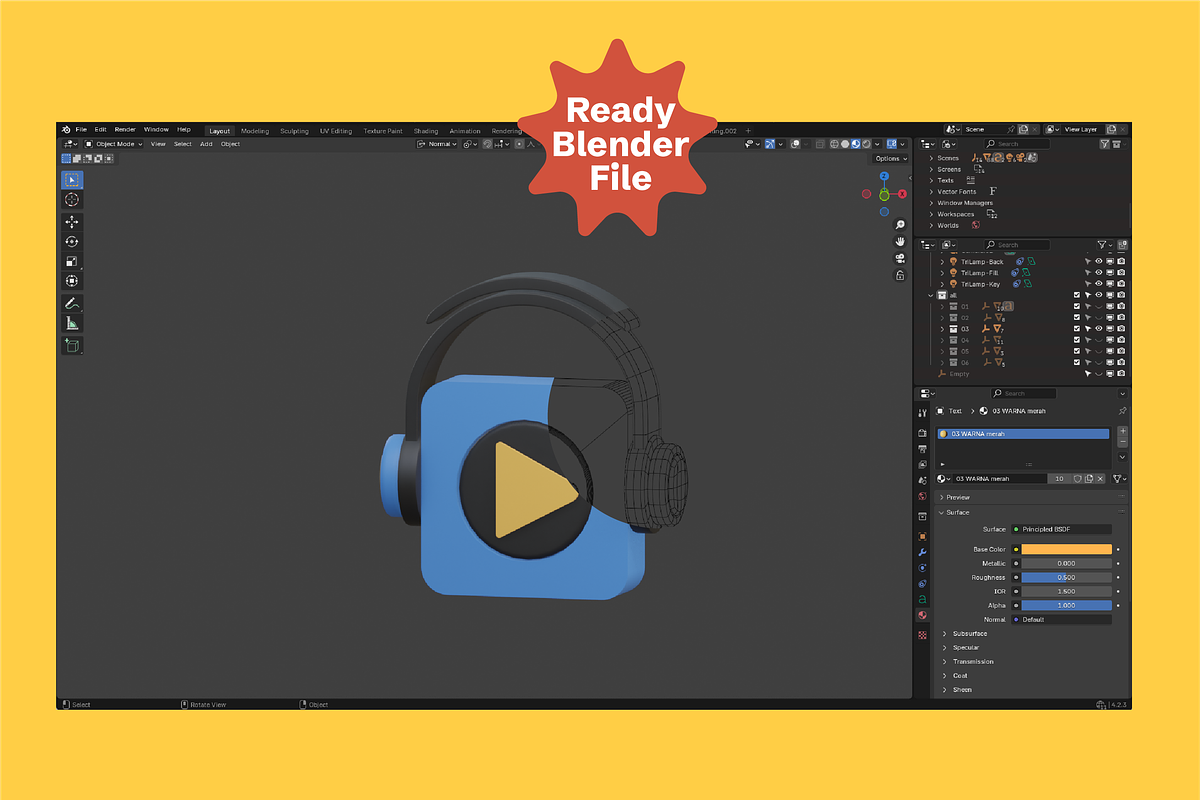Expand the Subsurface section

[x=945, y=633]
